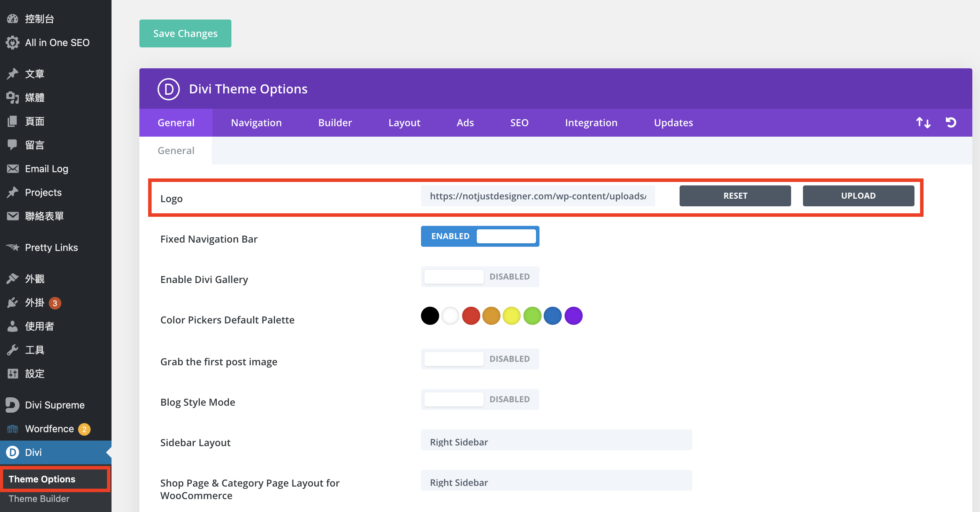This screenshot has width=980, height=512.
Task: Click the import/export arrows icon
Action: (923, 123)
